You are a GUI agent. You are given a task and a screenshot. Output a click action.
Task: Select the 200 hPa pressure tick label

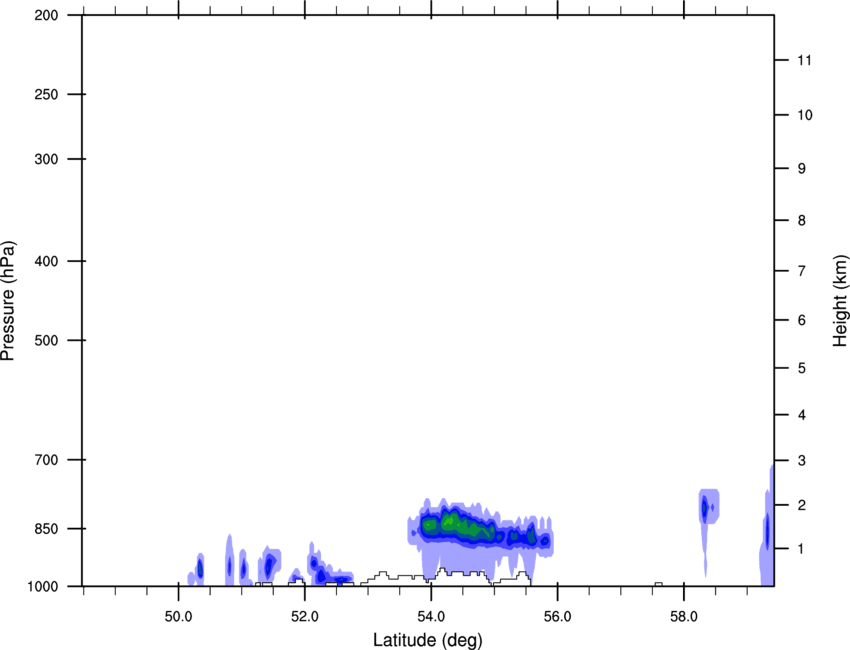point(49,16)
